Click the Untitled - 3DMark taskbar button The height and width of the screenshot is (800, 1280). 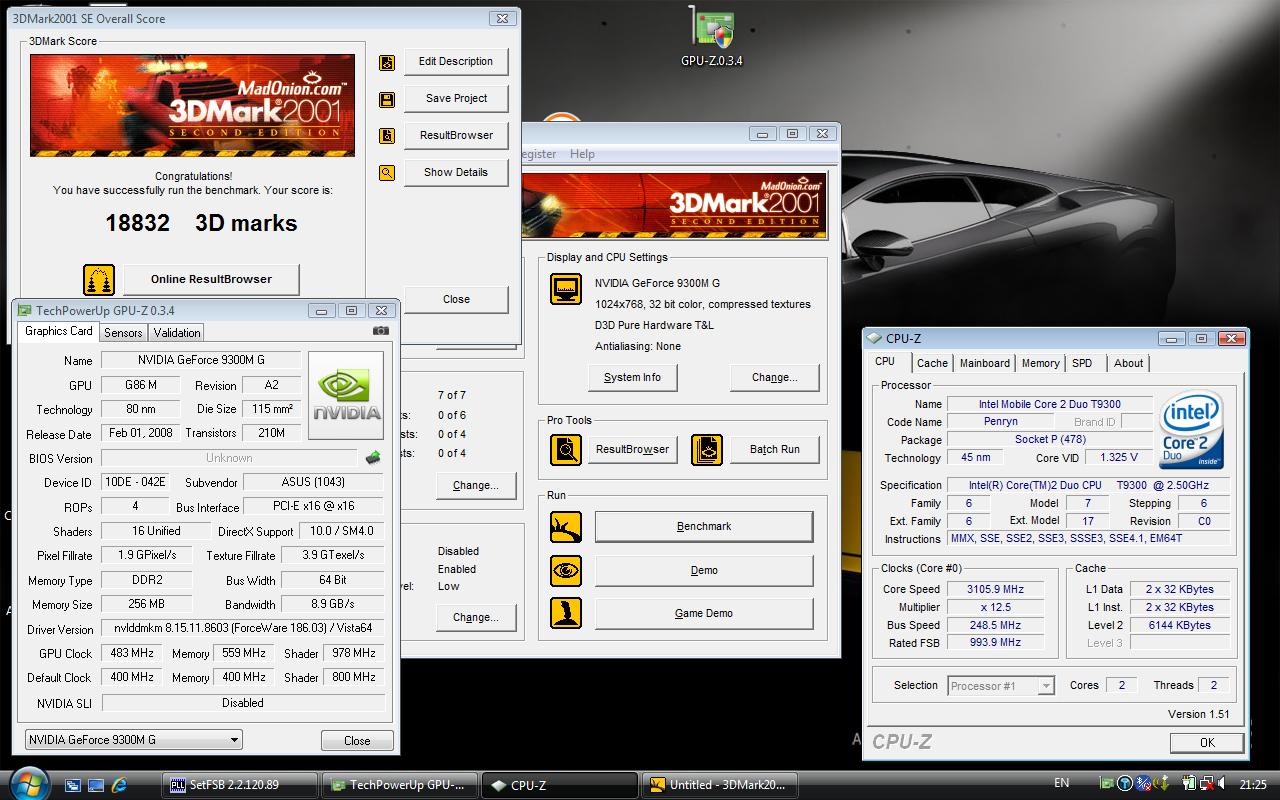(720, 785)
